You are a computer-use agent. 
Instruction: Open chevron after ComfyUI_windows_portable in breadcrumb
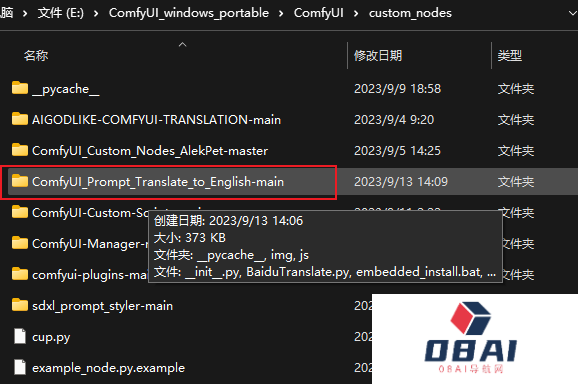tap(281, 14)
